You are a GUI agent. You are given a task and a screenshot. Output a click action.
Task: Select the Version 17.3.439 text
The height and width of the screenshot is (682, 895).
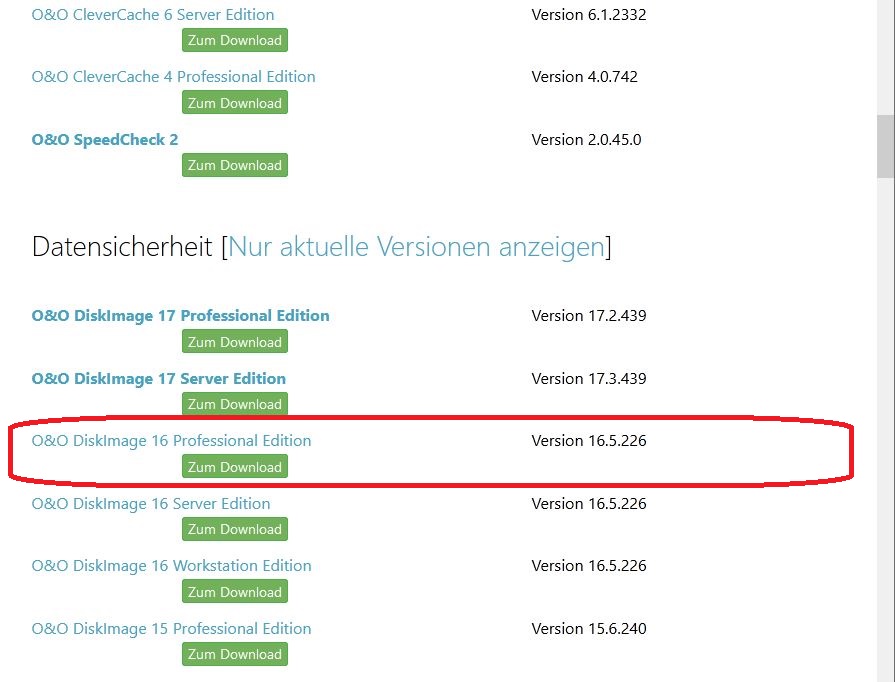588,378
